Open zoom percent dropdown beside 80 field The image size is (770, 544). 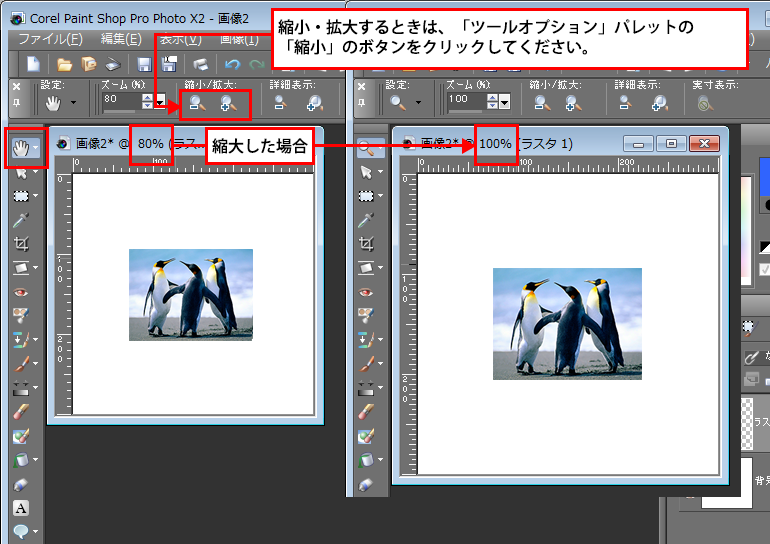[160, 102]
